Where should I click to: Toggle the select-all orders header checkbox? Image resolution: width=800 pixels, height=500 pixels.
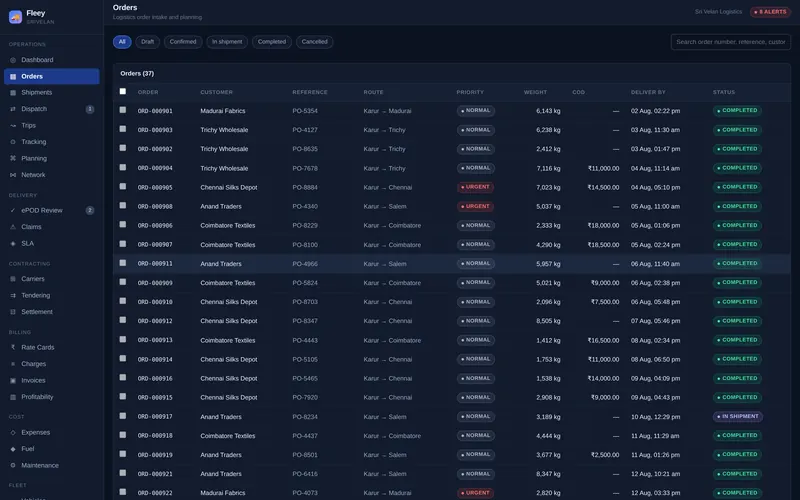pos(122,91)
